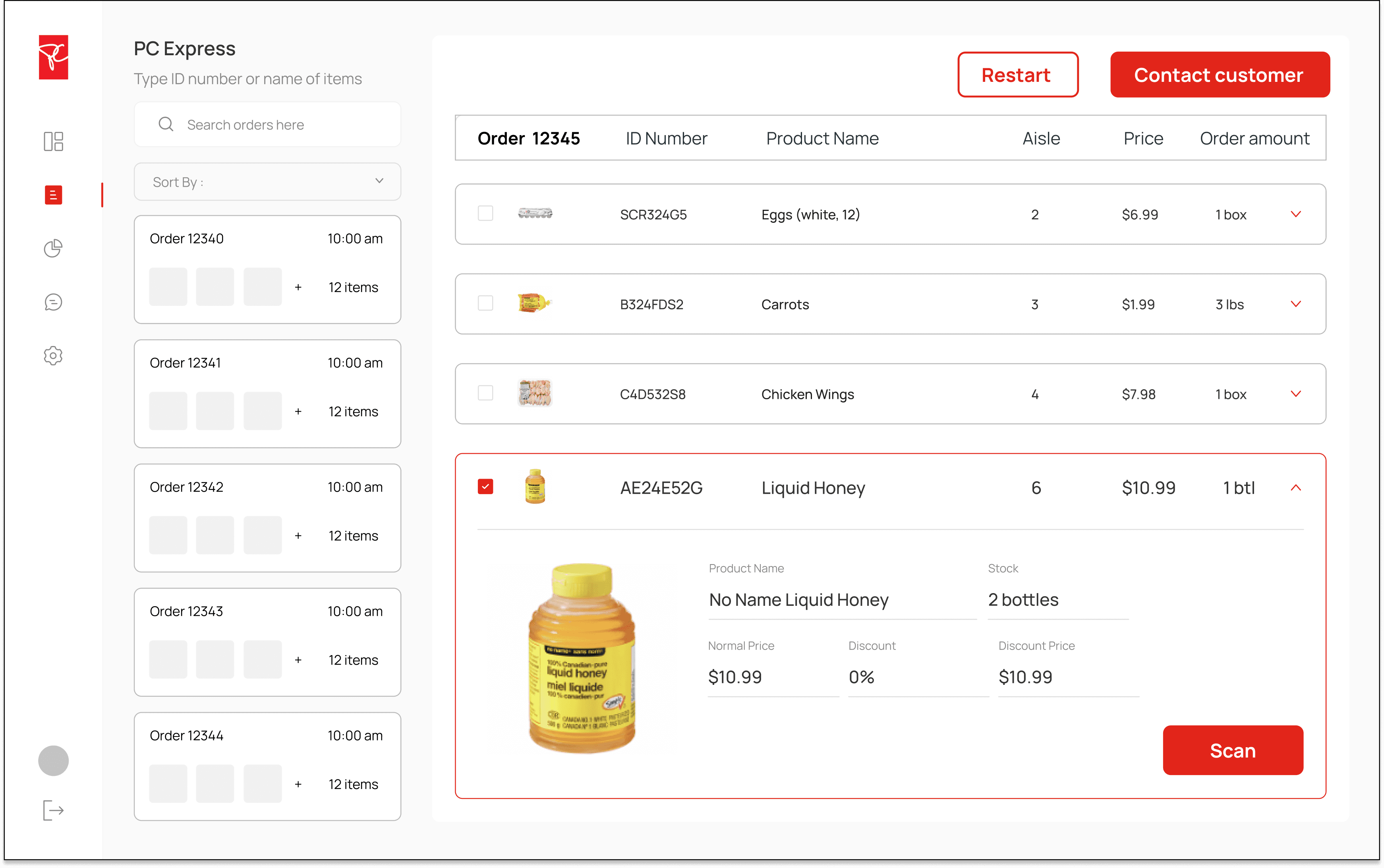Click the gray user avatar circle
Viewport: 1384px width, 868px height.
(53, 761)
